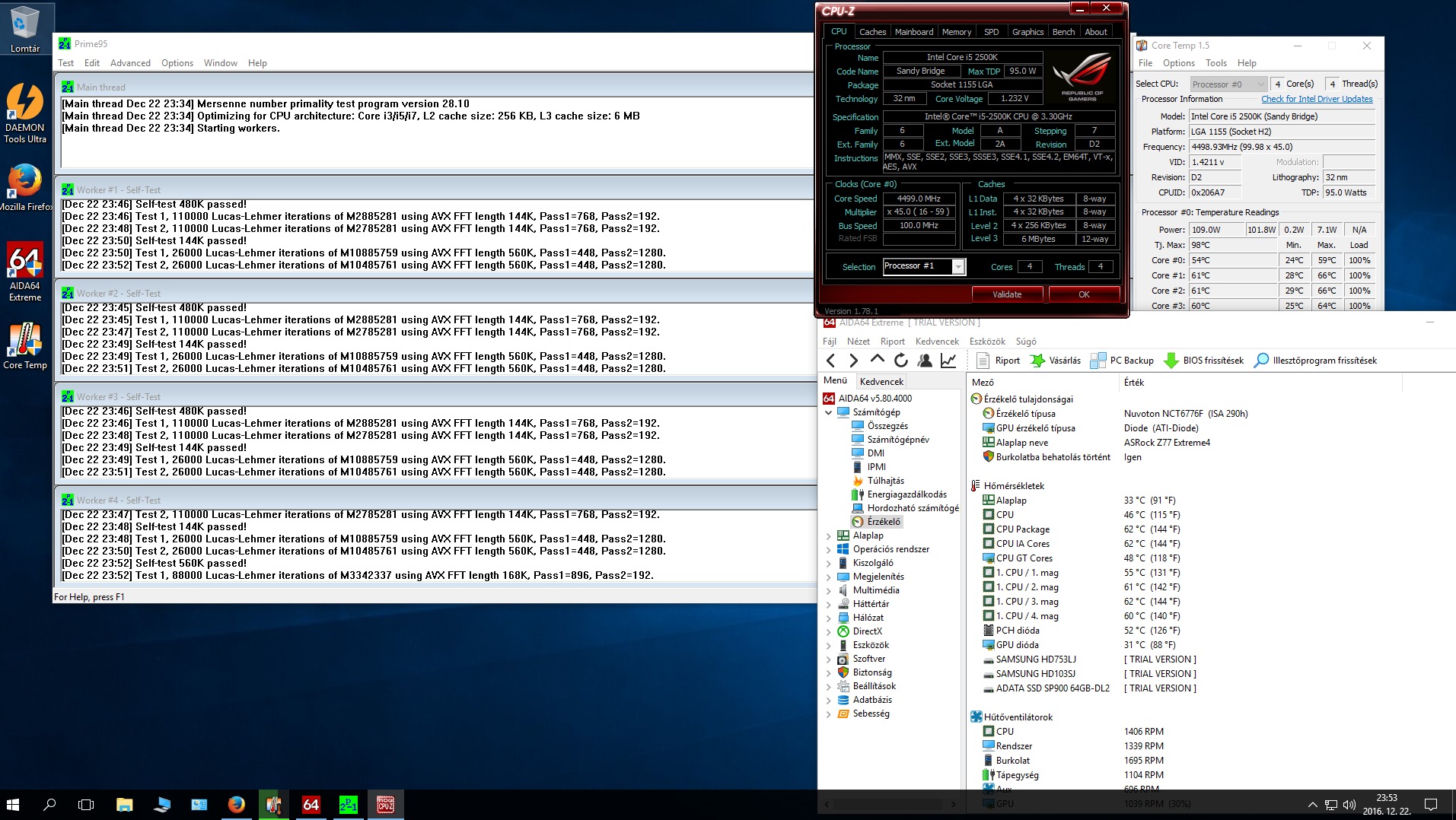Open AIDA64 Nézet menu
The height and width of the screenshot is (820, 1456).
point(859,342)
